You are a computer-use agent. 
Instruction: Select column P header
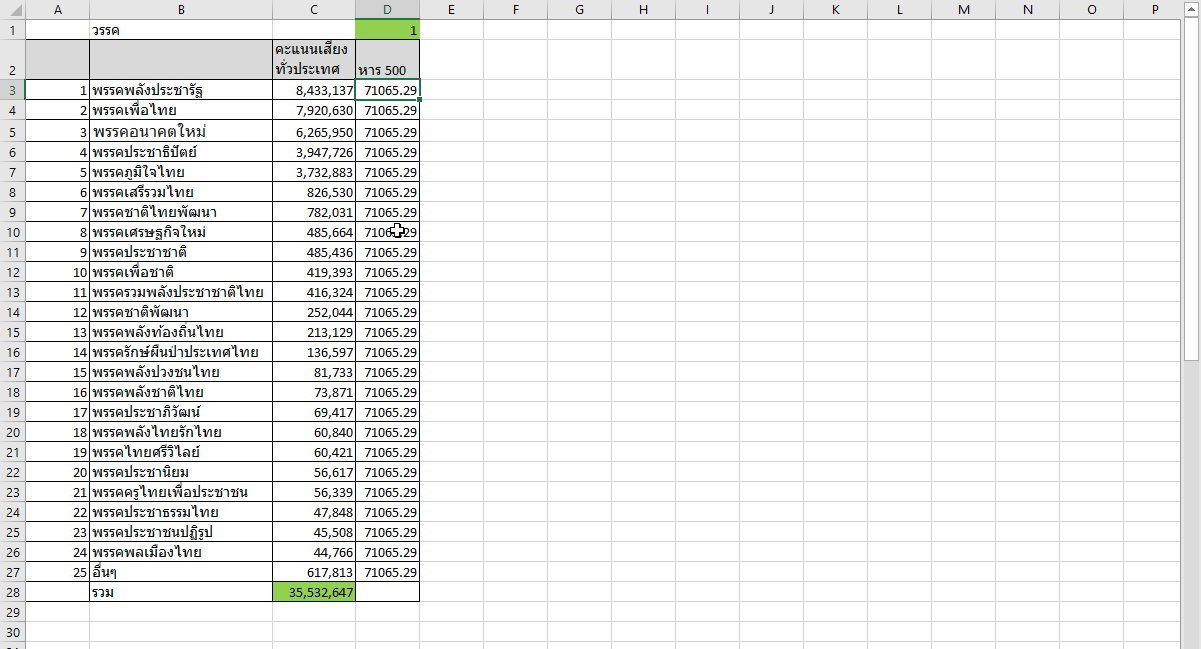(x=1156, y=9)
